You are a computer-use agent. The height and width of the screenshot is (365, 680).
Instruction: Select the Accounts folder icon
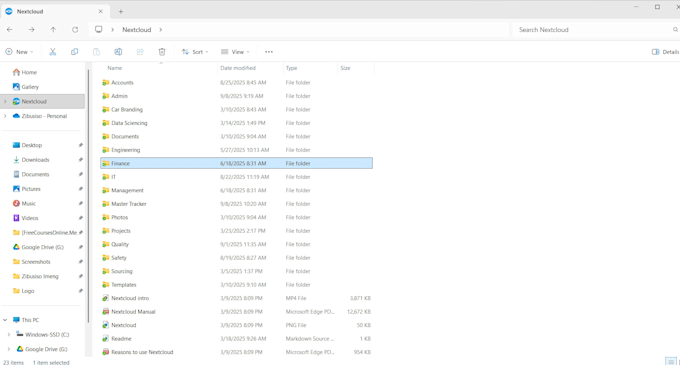(105, 82)
